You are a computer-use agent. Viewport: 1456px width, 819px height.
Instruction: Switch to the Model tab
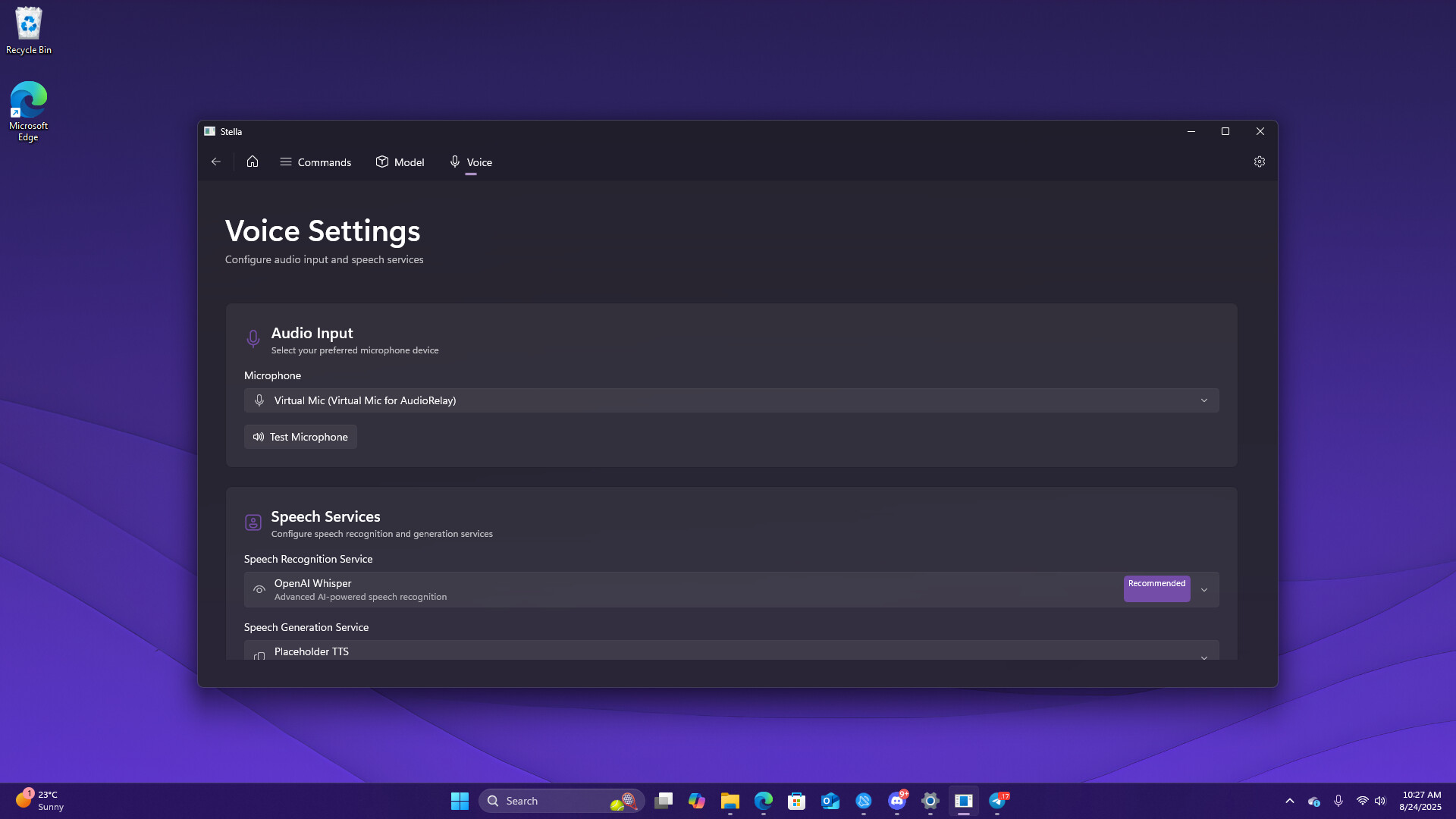coord(400,162)
